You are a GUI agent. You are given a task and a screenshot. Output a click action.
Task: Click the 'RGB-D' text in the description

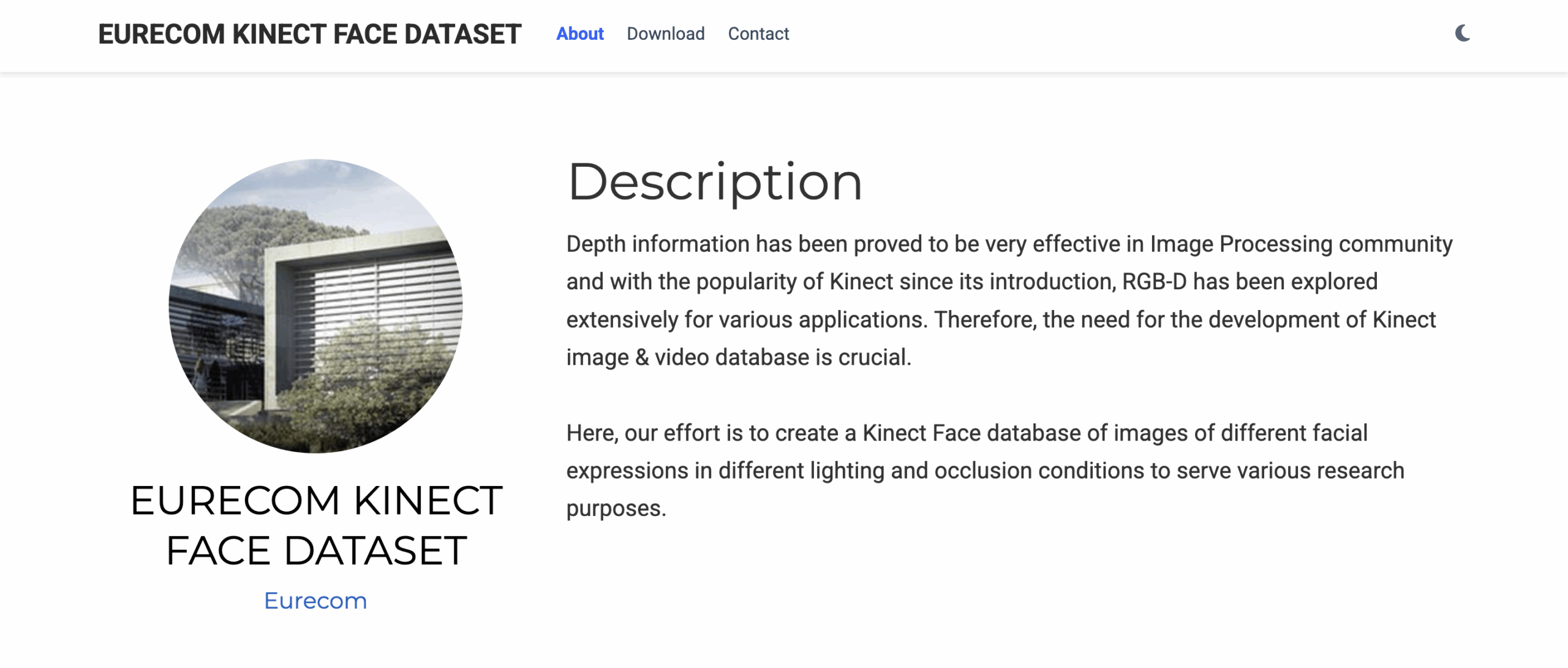pyautogui.click(x=1154, y=282)
